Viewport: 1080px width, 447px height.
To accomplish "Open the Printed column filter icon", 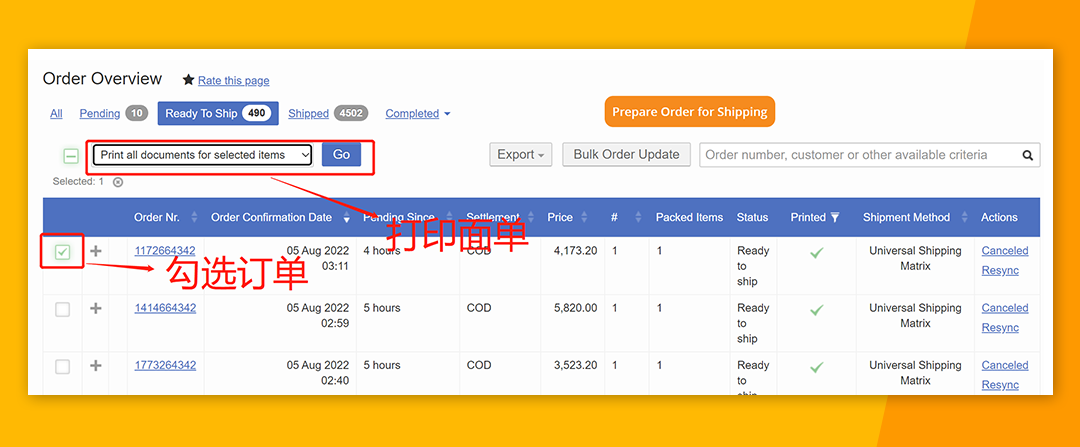I will click(x=835, y=218).
